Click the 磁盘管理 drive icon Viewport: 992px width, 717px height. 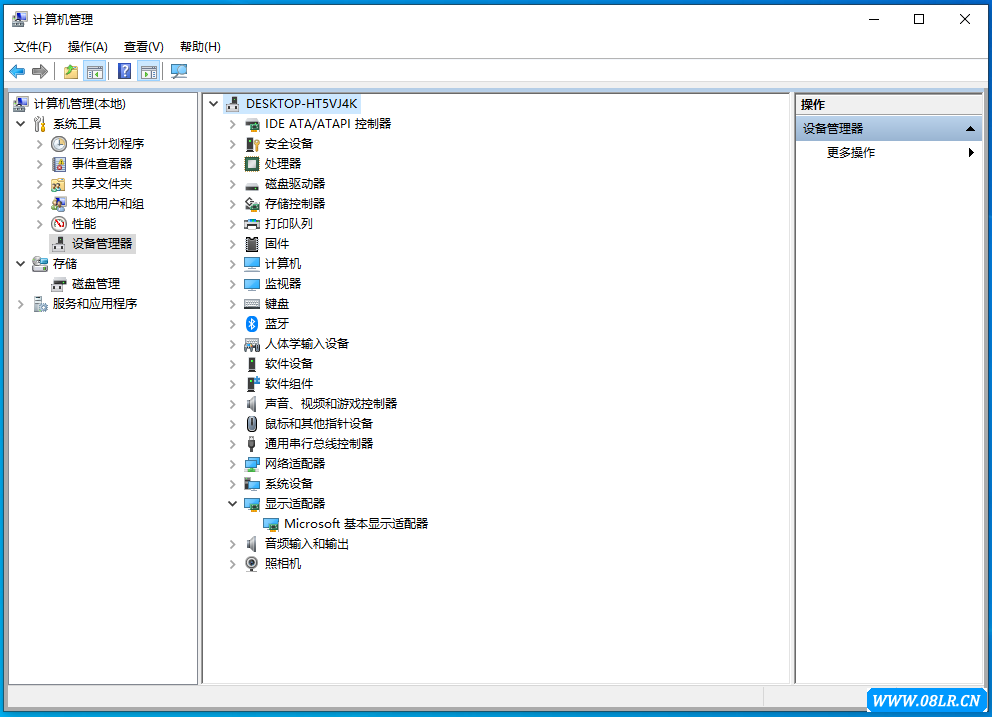coord(59,284)
